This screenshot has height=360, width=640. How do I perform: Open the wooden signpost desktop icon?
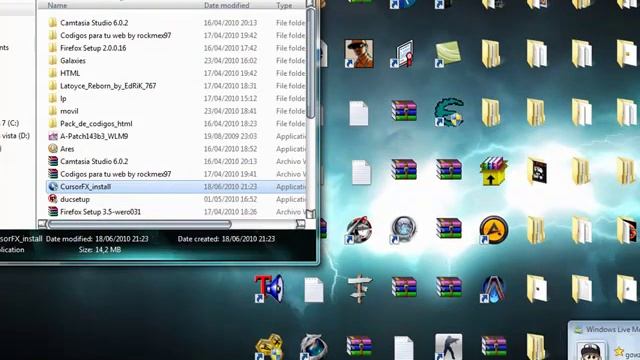coord(359,289)
